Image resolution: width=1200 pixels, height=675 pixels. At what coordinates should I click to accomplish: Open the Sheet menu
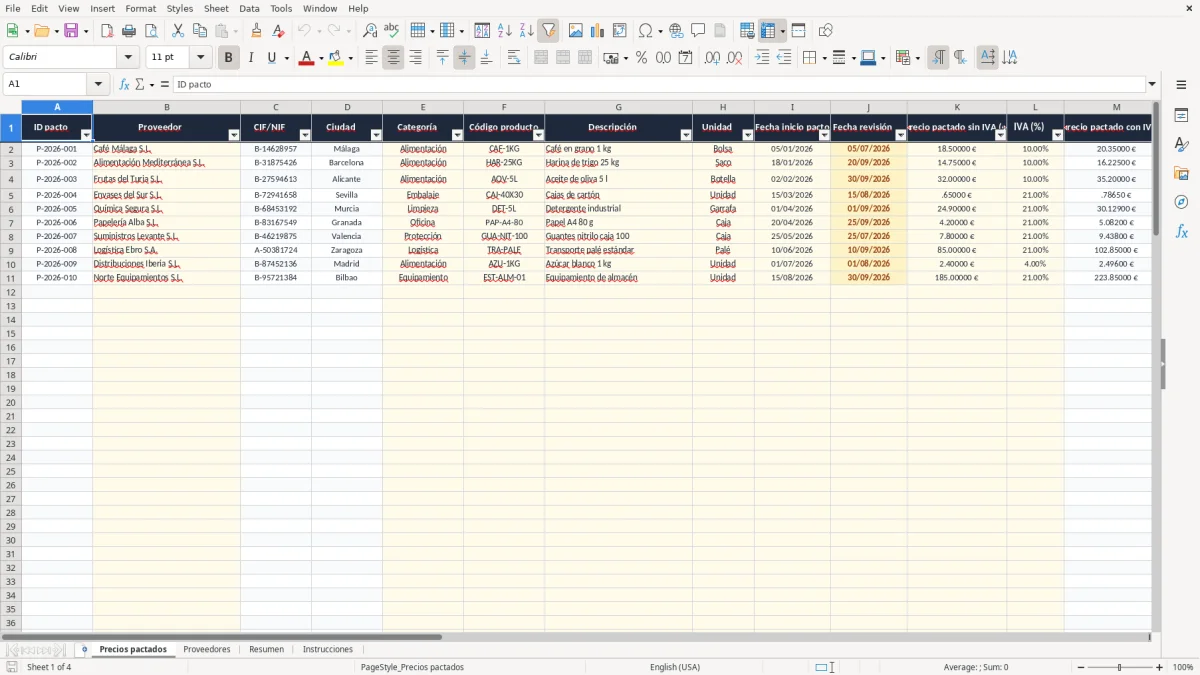click(216, 8)
